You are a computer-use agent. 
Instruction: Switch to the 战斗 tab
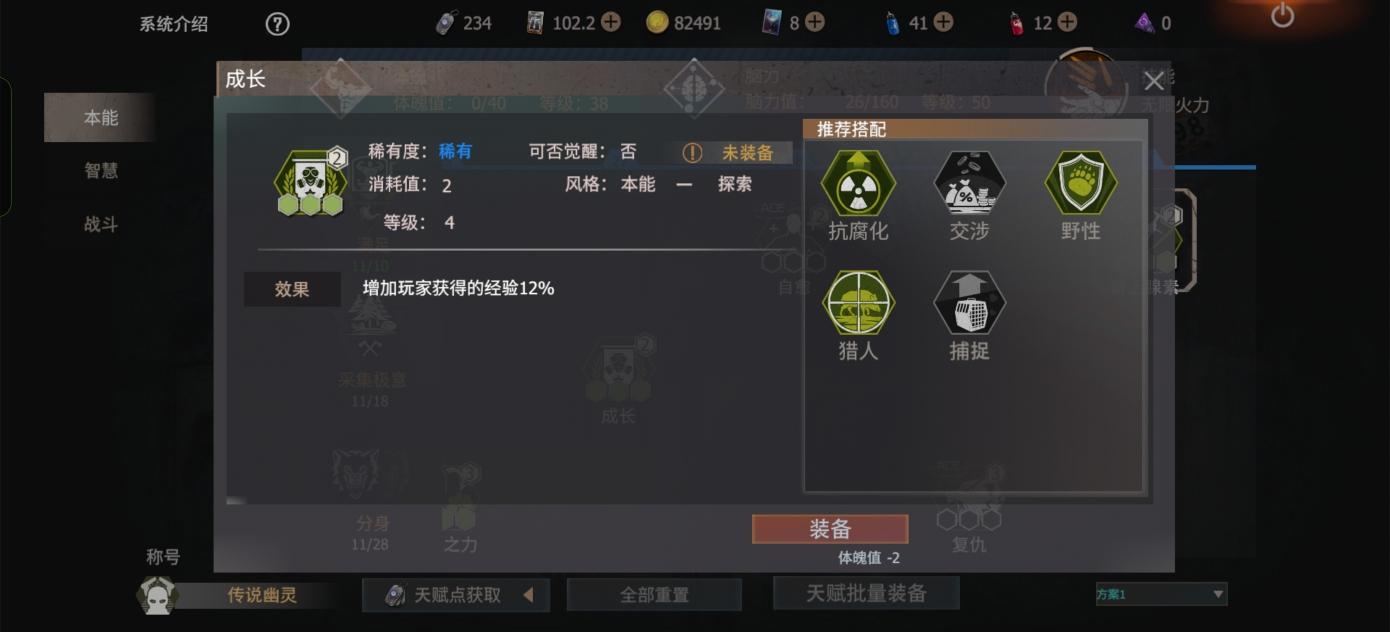point(100,225)
